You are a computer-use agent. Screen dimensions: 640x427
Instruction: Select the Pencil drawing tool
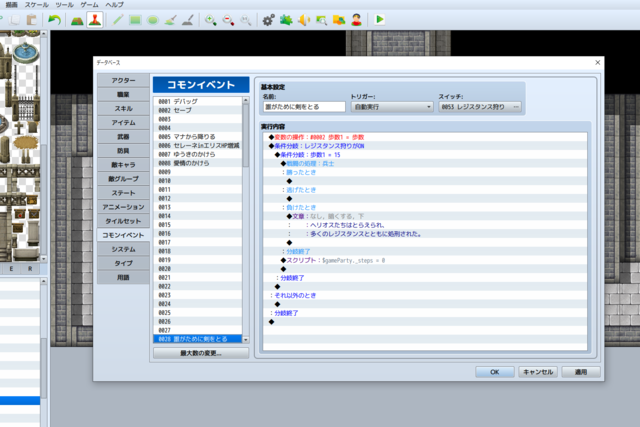click(x=118, y=20)
